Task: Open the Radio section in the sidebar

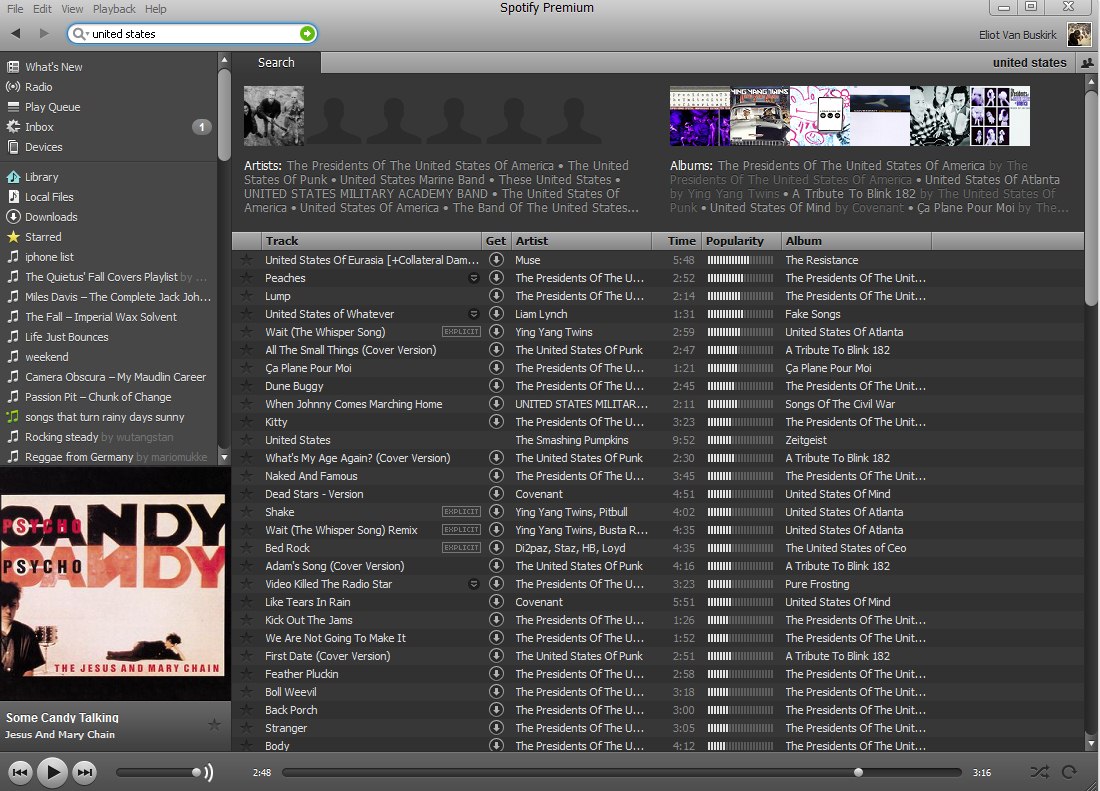Action: [39, 87]
